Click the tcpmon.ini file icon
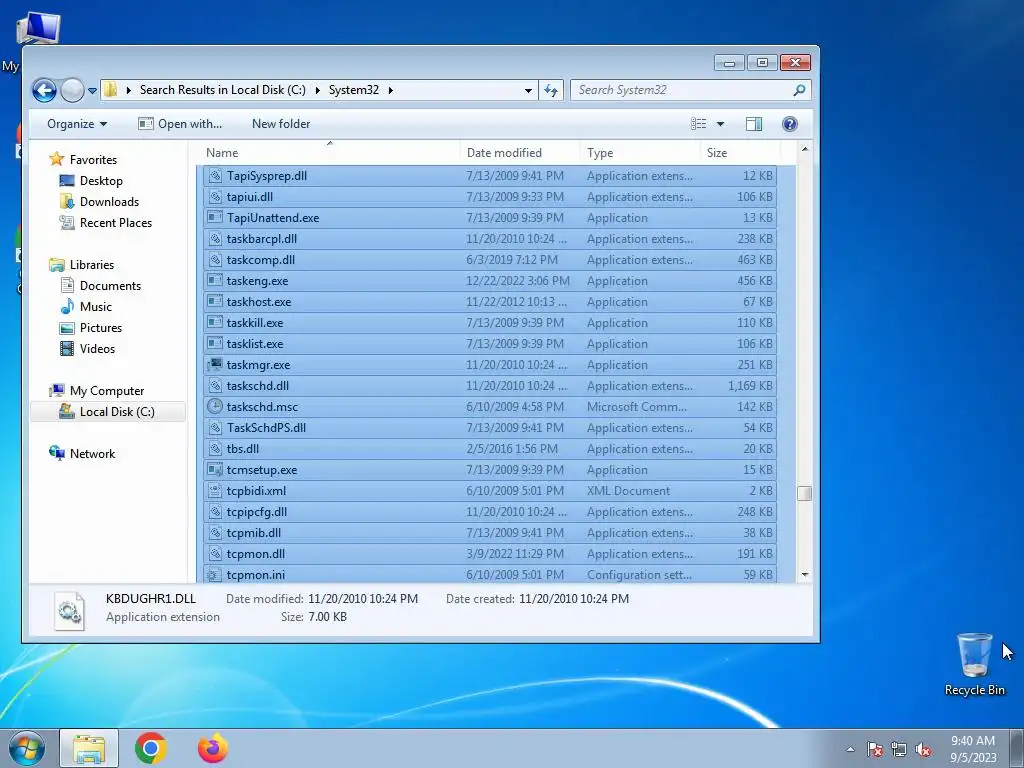 [214, 575]
